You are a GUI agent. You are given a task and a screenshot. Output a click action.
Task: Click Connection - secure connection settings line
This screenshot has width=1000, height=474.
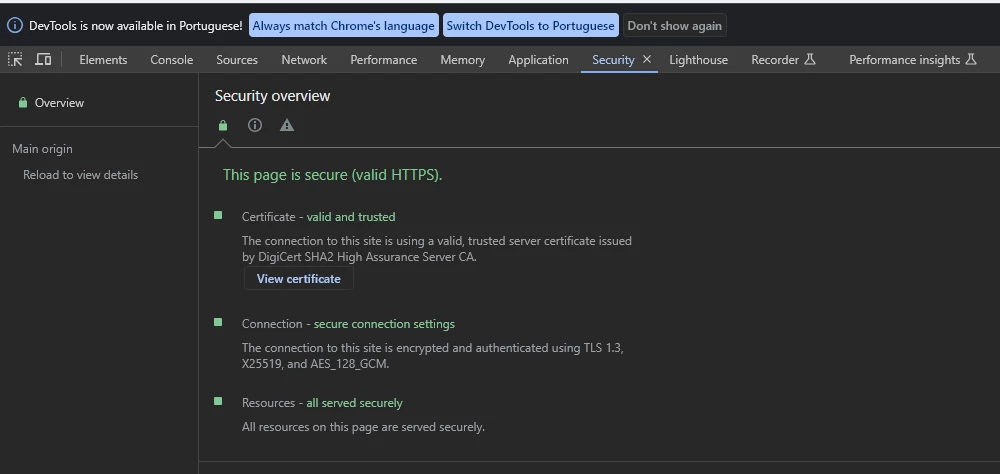pyautogui.click(x=348, y=324)
